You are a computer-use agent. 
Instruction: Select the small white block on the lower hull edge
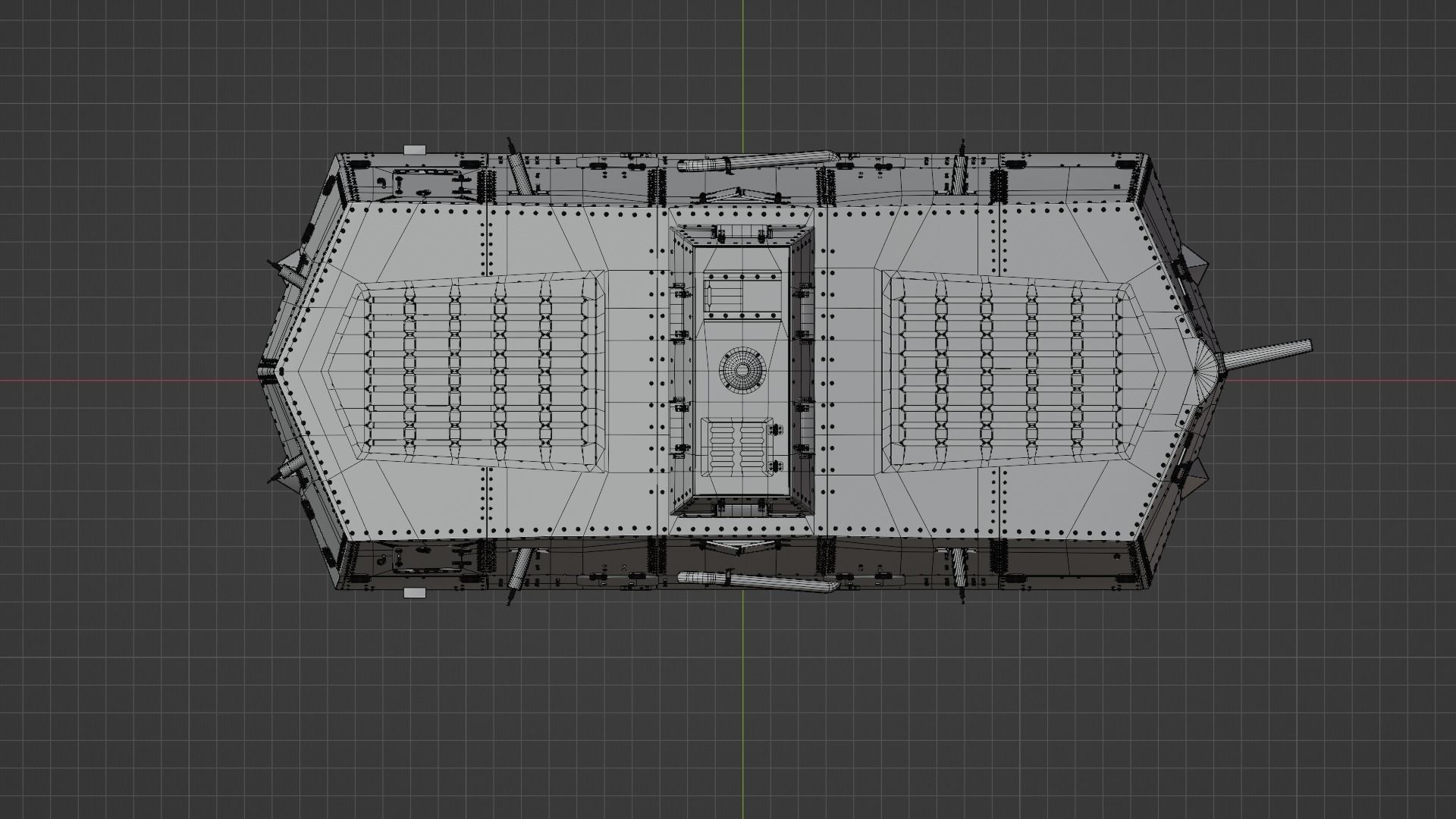coord(416,593)
